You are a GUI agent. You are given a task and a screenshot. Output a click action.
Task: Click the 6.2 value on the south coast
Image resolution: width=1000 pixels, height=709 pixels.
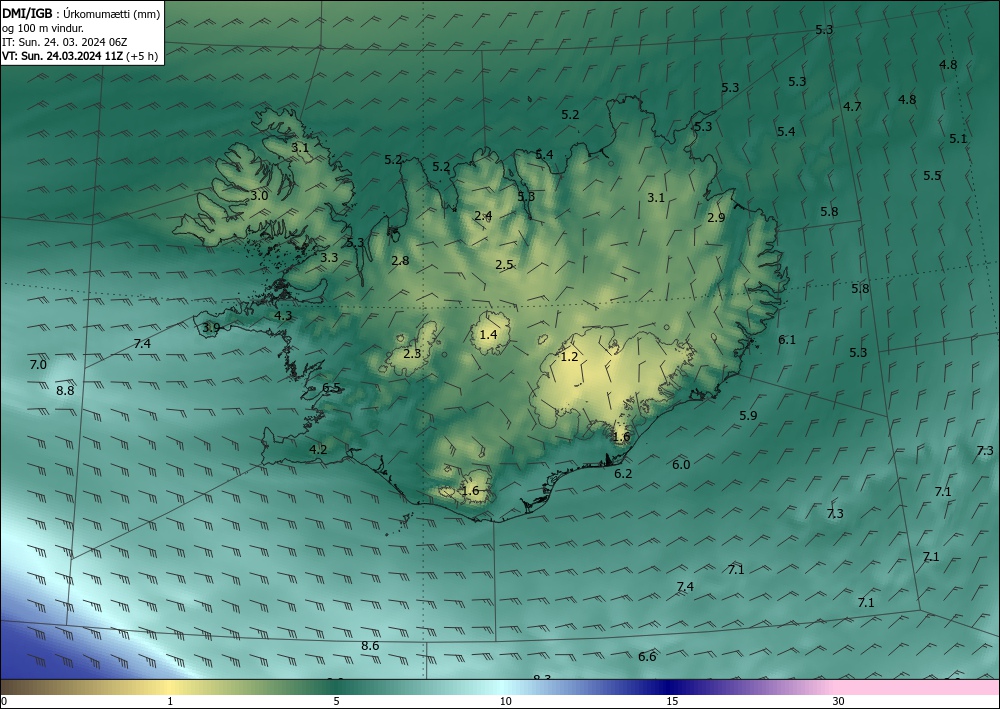click(623, 474)
